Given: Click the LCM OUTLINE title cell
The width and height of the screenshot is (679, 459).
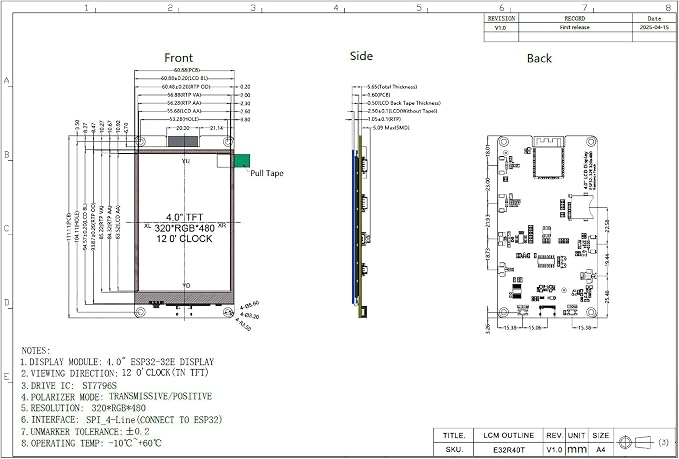Looking at the screenshot, I should (x=508, y=436).
